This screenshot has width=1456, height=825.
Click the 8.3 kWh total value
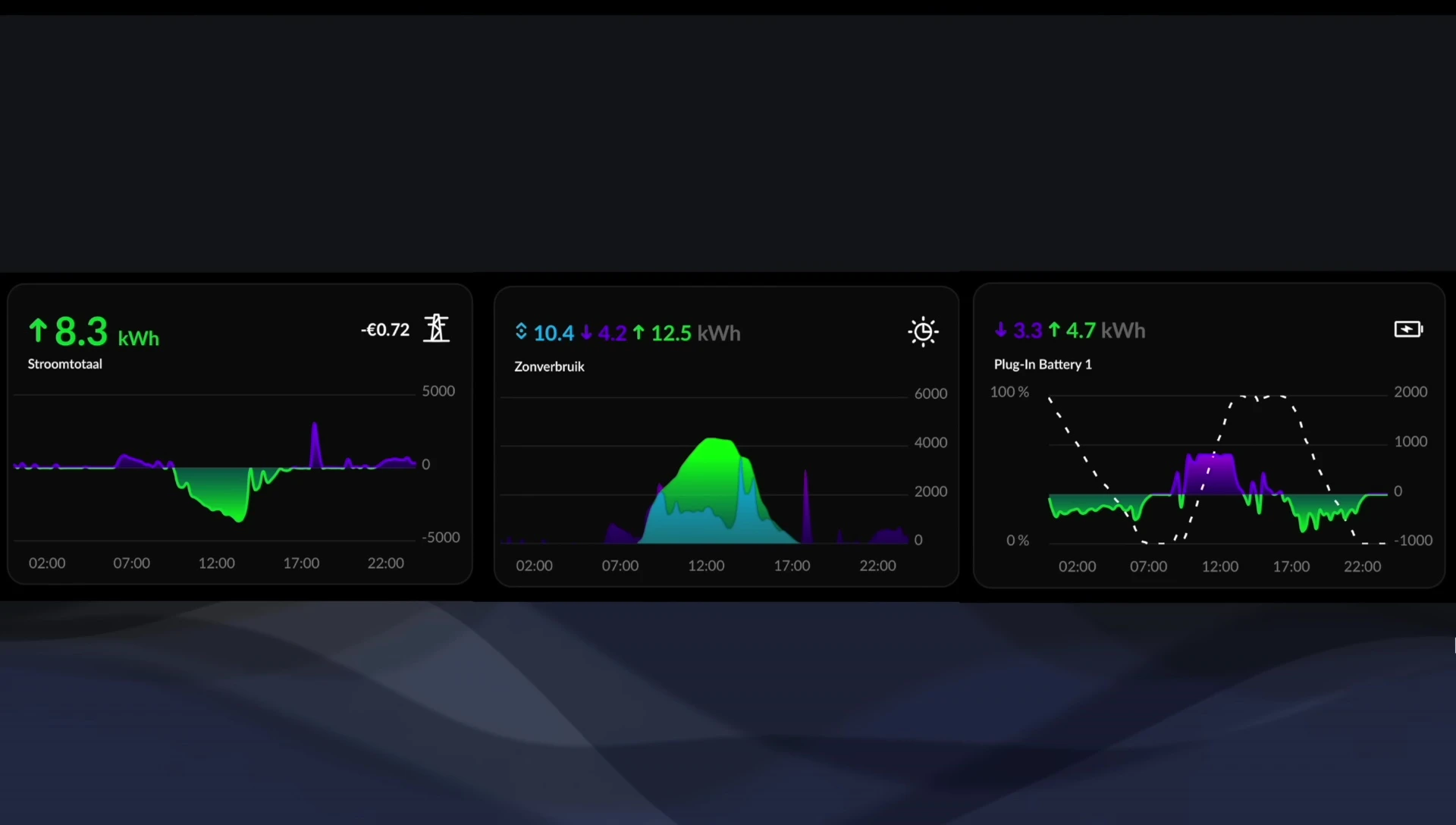click(x=107, y=332)
